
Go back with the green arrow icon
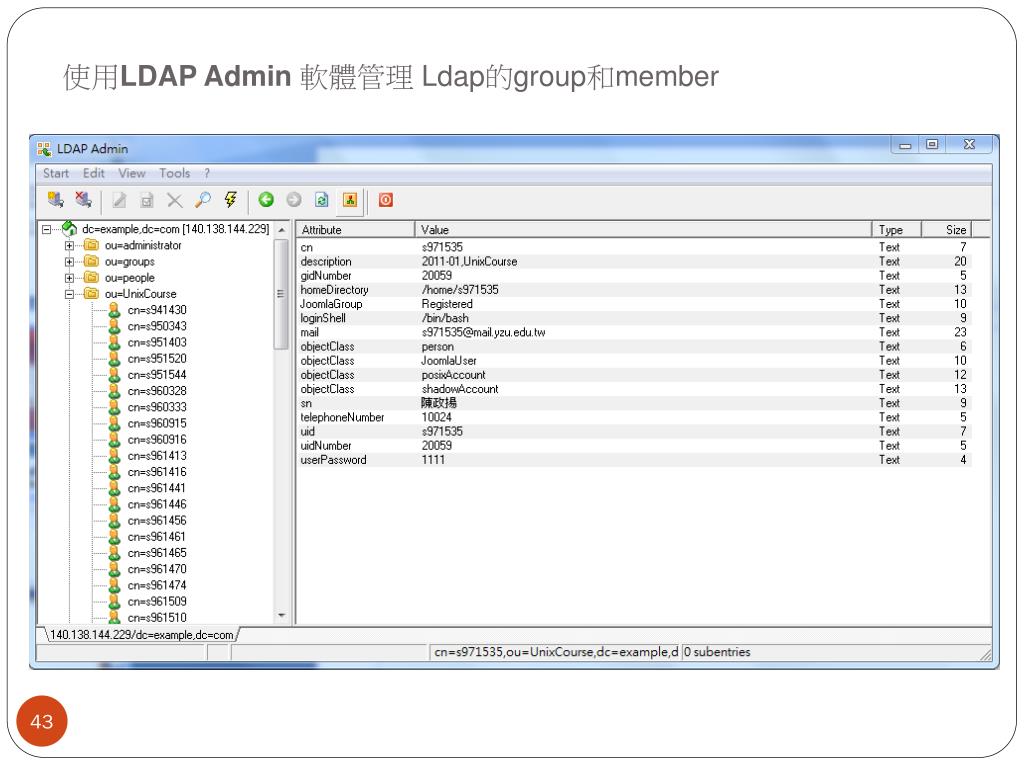266,200
